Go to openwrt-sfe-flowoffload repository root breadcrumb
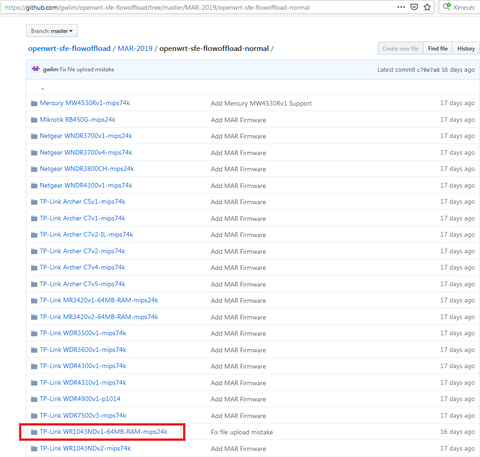Viewport: 480px width, 457px height. [69, 48]
